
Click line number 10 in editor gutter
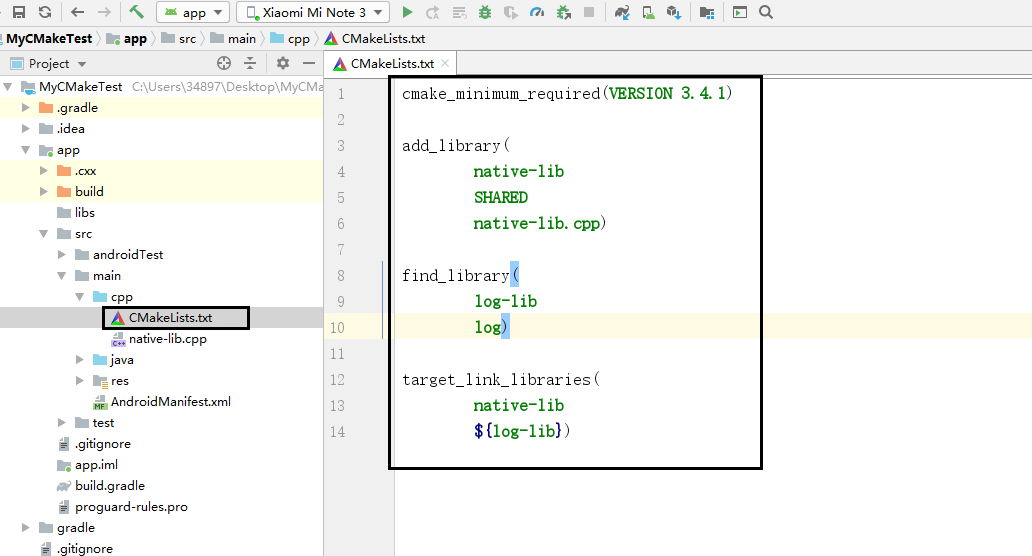click(337, 327)
